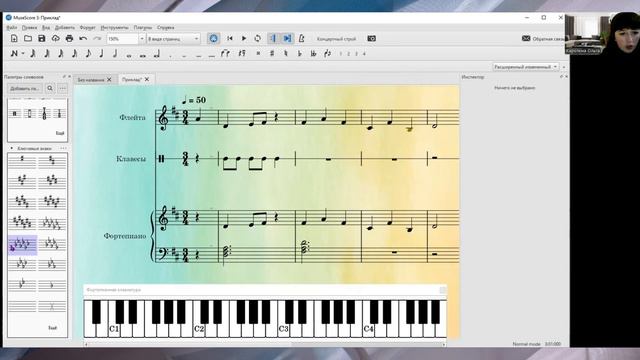This screenshot has width=640, height=360.
Task: Select the half note duration
Action: [x=115, y=53]
